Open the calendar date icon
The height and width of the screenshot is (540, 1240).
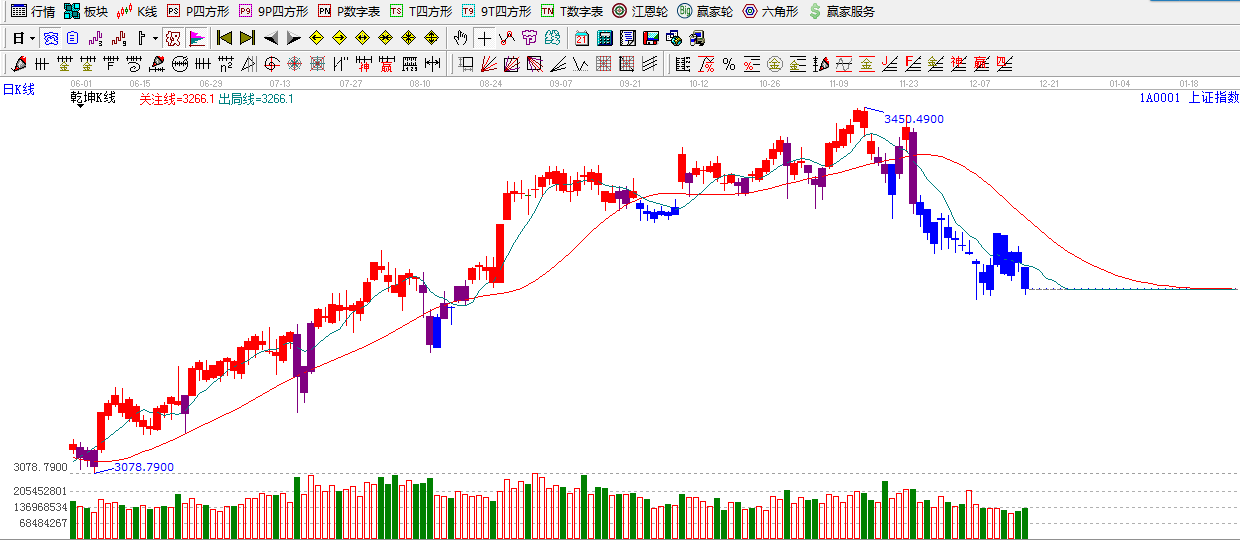coord(582,38)
